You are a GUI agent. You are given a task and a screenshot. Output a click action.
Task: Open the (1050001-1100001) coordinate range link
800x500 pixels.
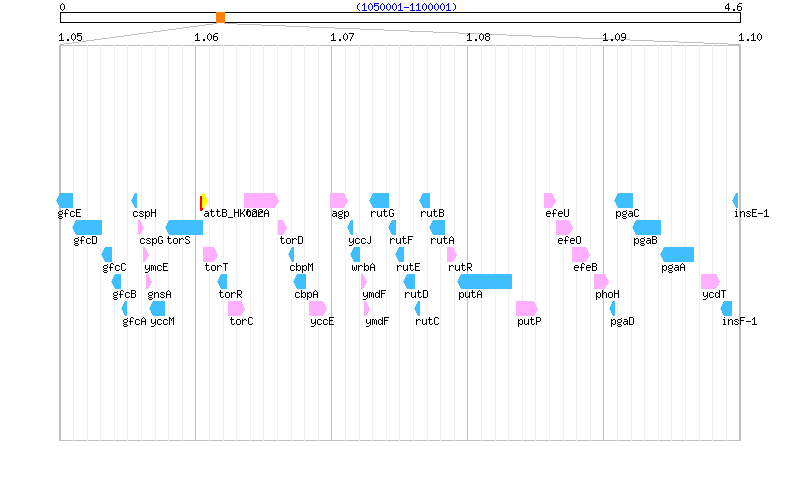tap(406, 7)
